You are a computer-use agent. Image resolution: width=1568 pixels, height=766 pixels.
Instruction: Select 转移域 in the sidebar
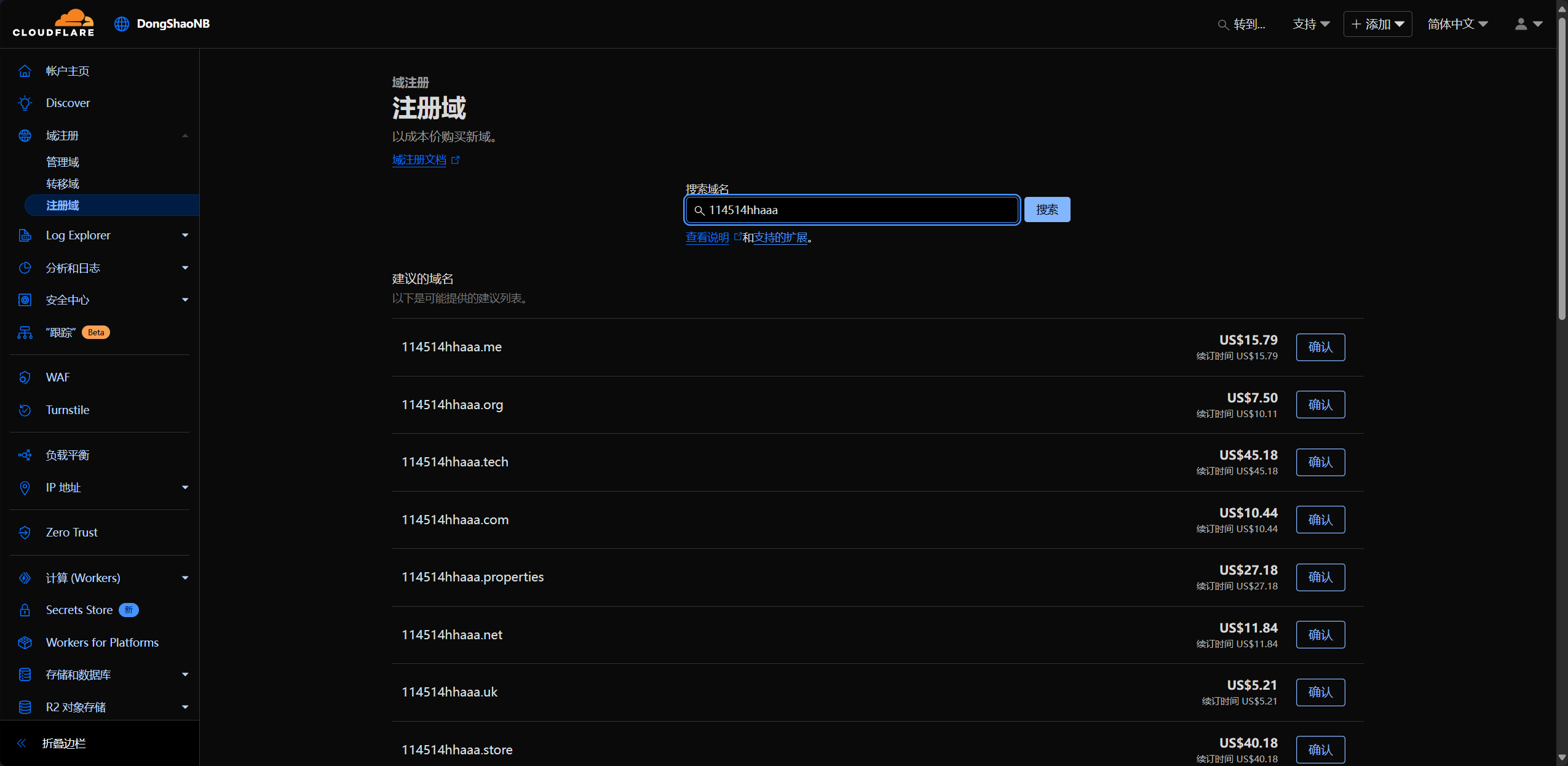pos(63,184)
